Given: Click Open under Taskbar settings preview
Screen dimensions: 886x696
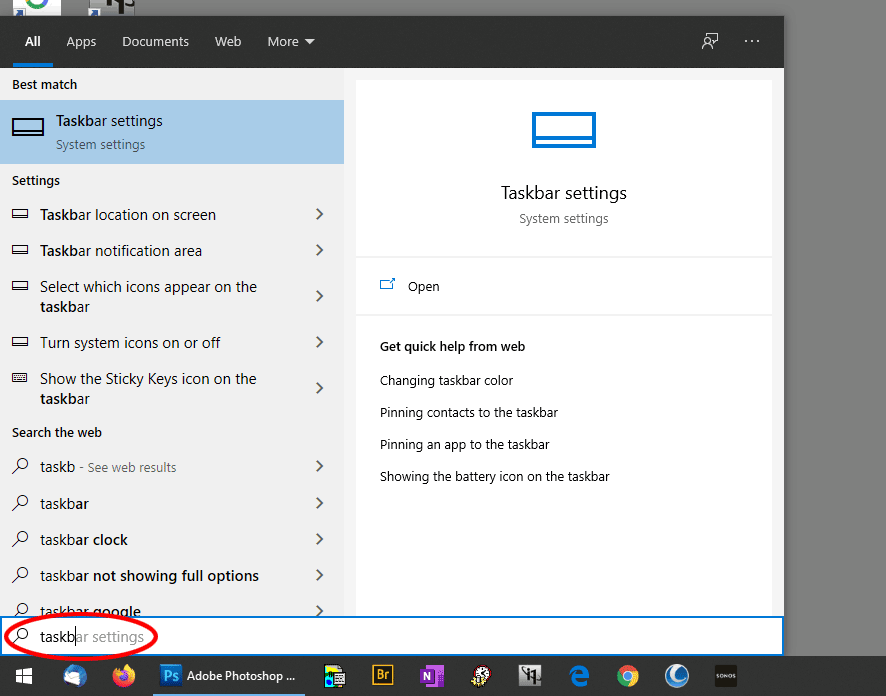Looking at the screenshot, I should [423, 287].
